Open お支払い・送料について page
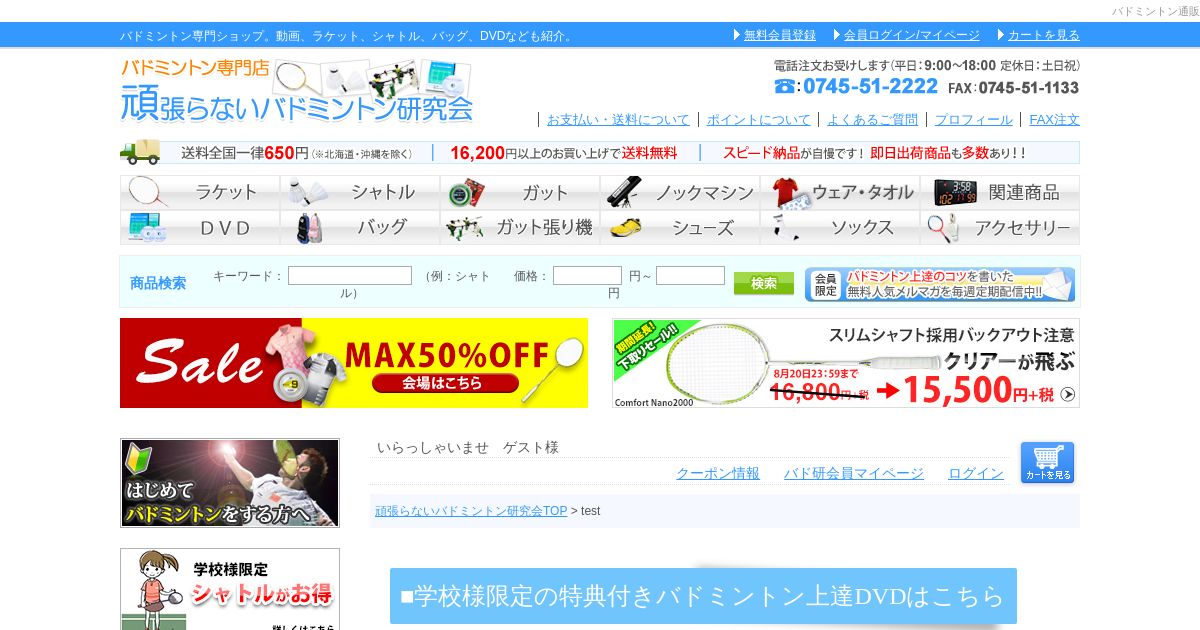Image resolution: width=1200 pixels, height=630 pixels. [618, 119]
